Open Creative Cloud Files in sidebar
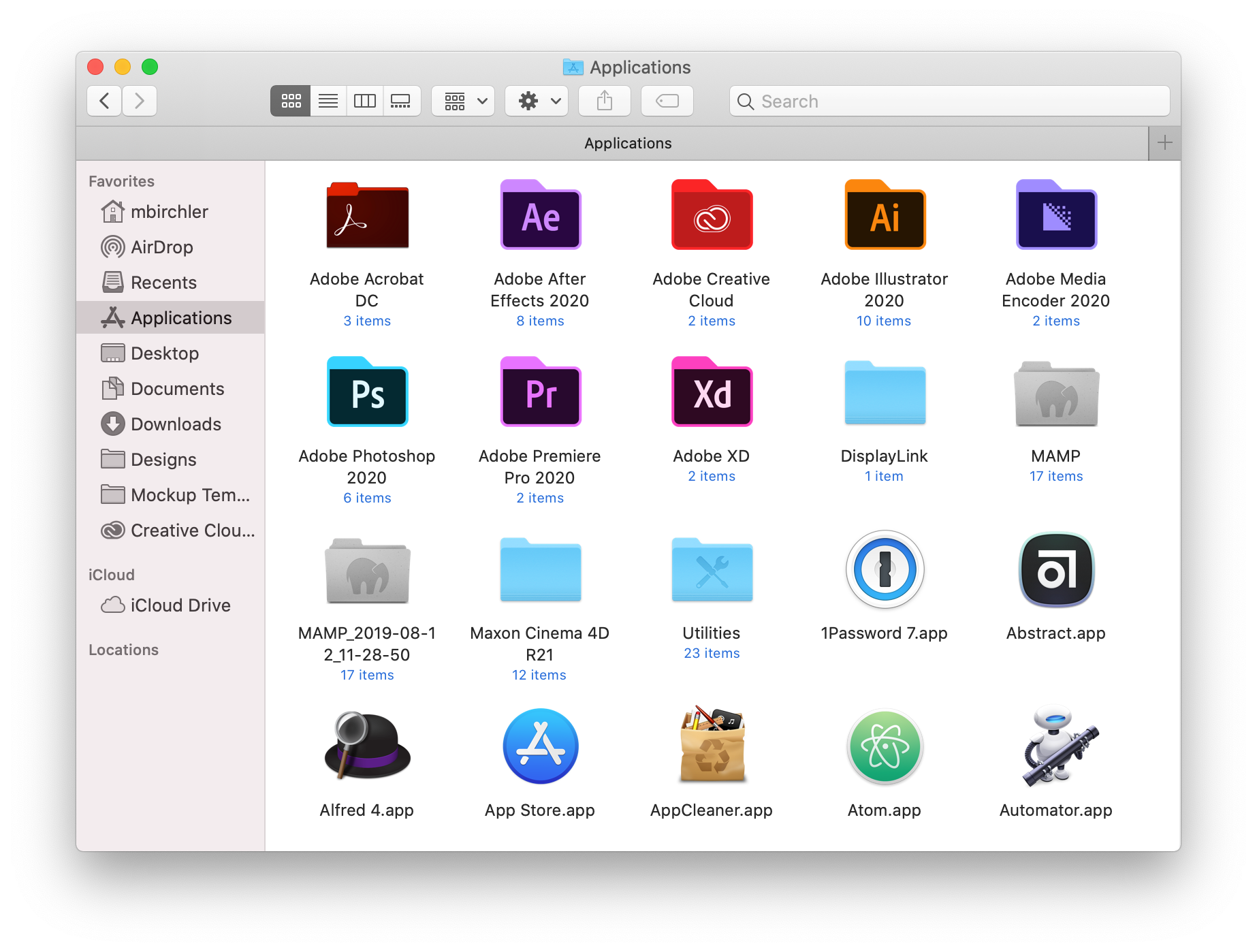Viewport: 1257px width, 952px height. tap(170, 530)
